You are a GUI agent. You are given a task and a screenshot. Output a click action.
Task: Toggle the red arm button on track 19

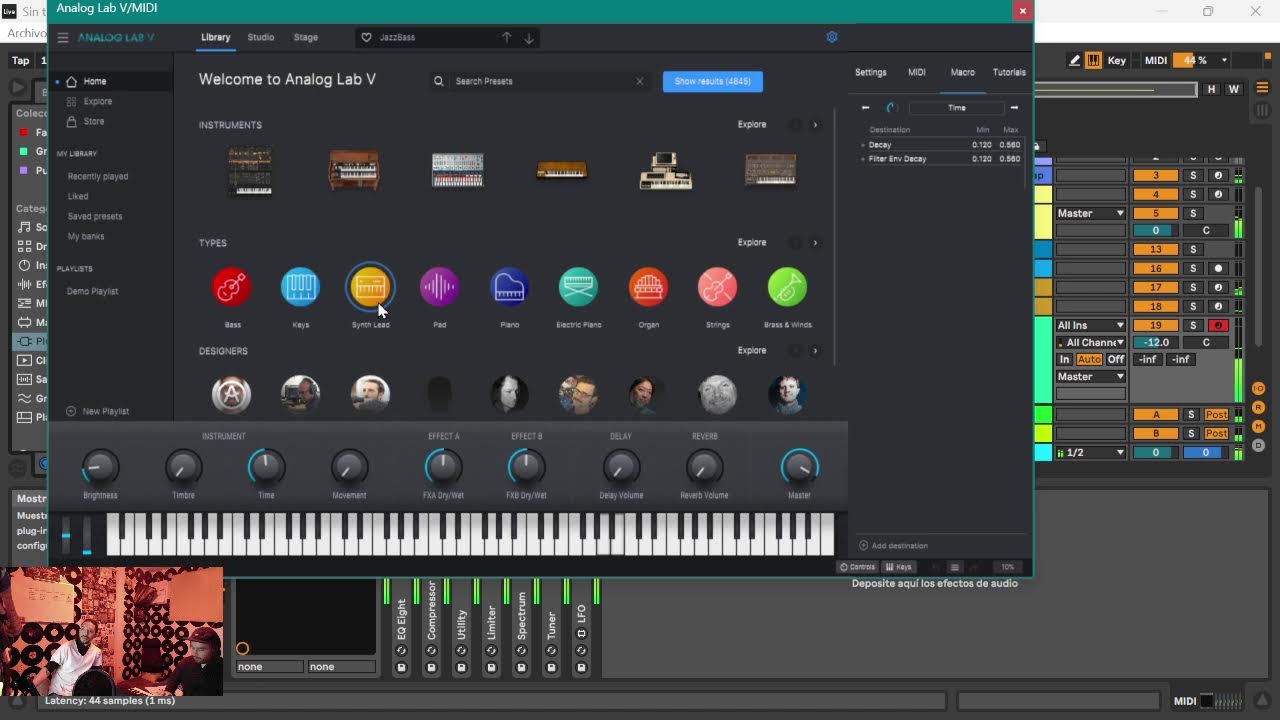1218,325
